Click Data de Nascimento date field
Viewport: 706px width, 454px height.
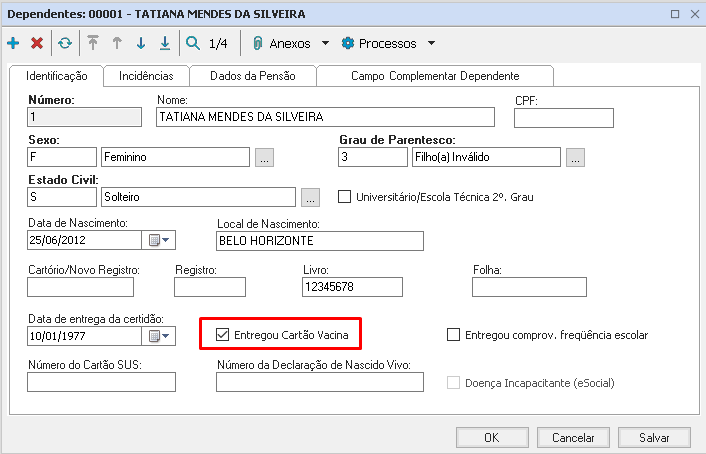click(x=84, y=240)
